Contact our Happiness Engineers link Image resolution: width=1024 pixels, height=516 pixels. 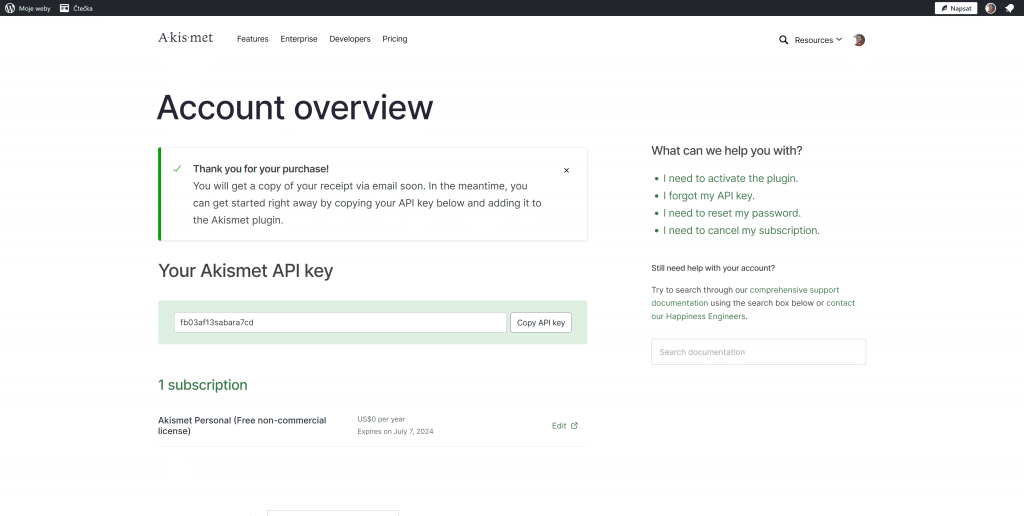point(753,310)
